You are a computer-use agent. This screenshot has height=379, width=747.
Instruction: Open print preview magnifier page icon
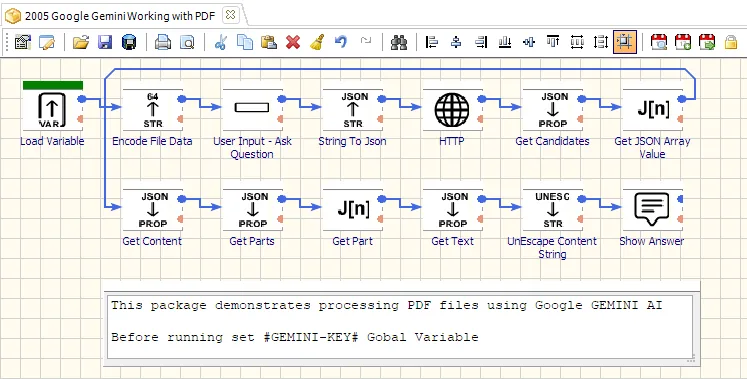(187, 42)
